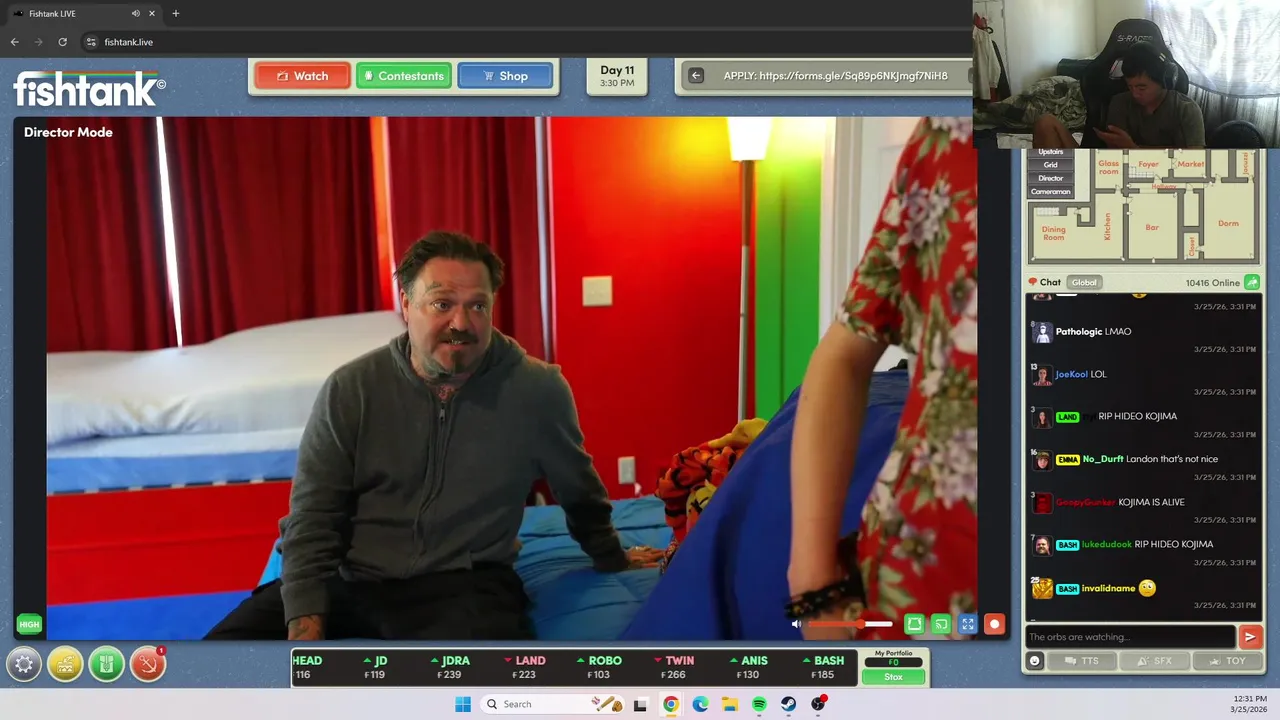Switch to Director camera view
1280x720 pixels.
point(1050,178)
